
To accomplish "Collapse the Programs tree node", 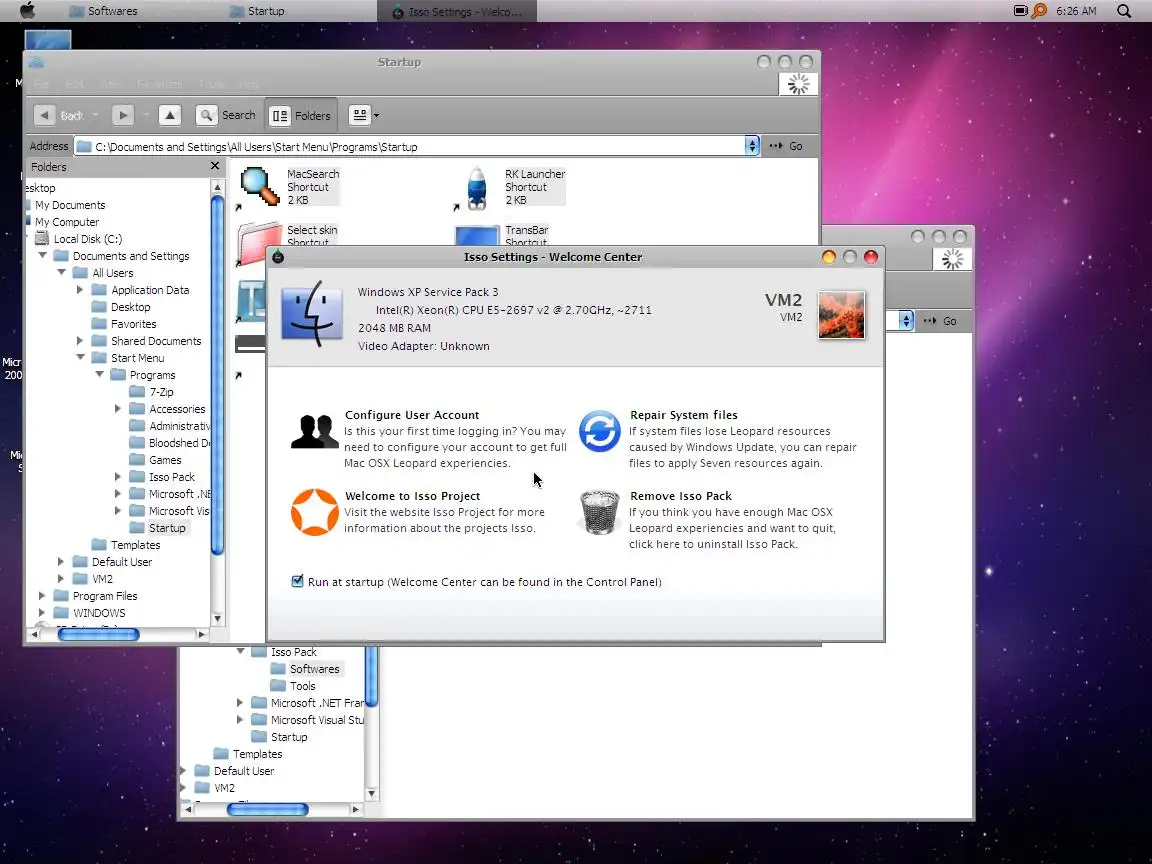I will point(100,374).
